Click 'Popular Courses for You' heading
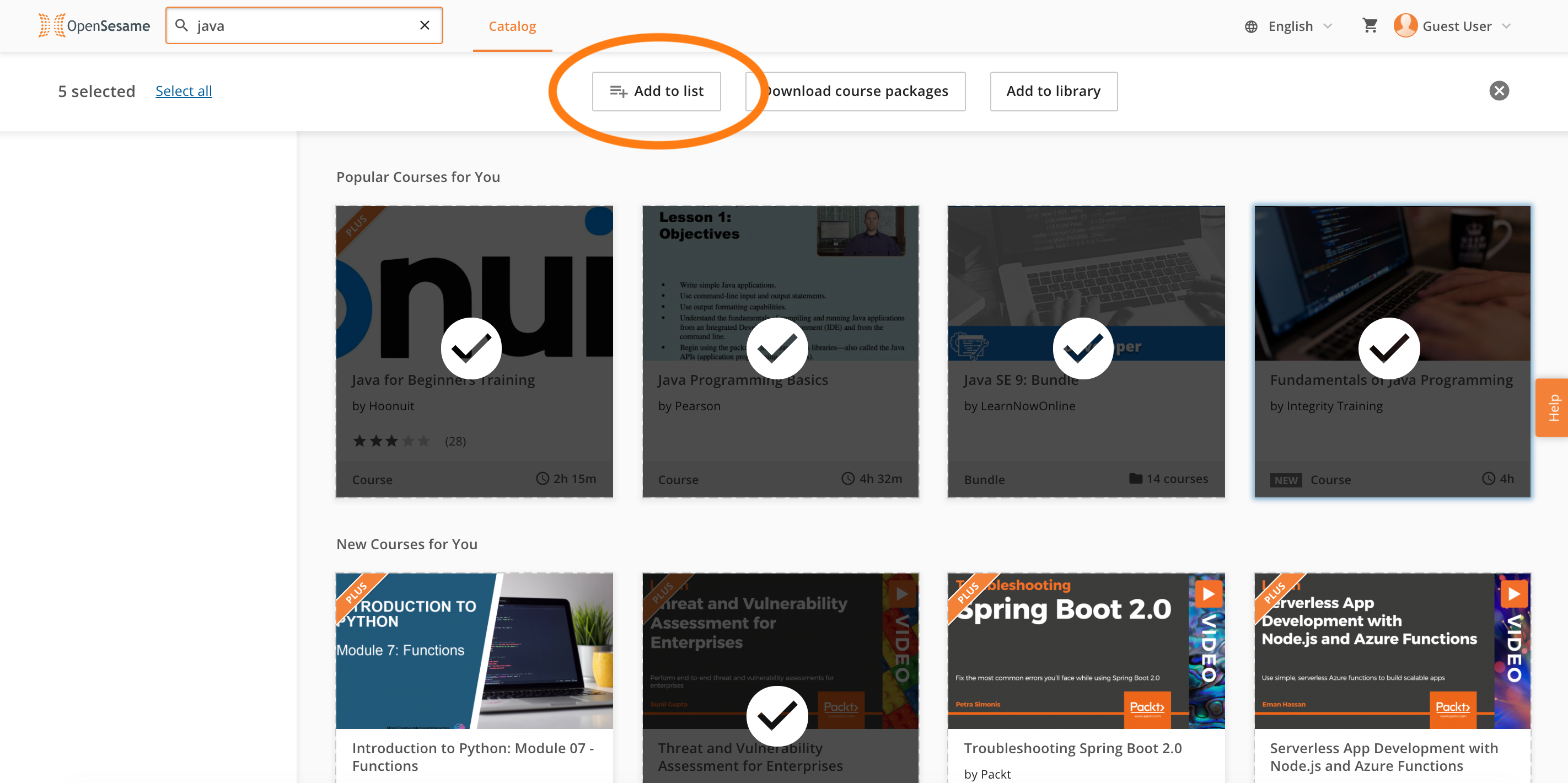 tap(418, 177)
